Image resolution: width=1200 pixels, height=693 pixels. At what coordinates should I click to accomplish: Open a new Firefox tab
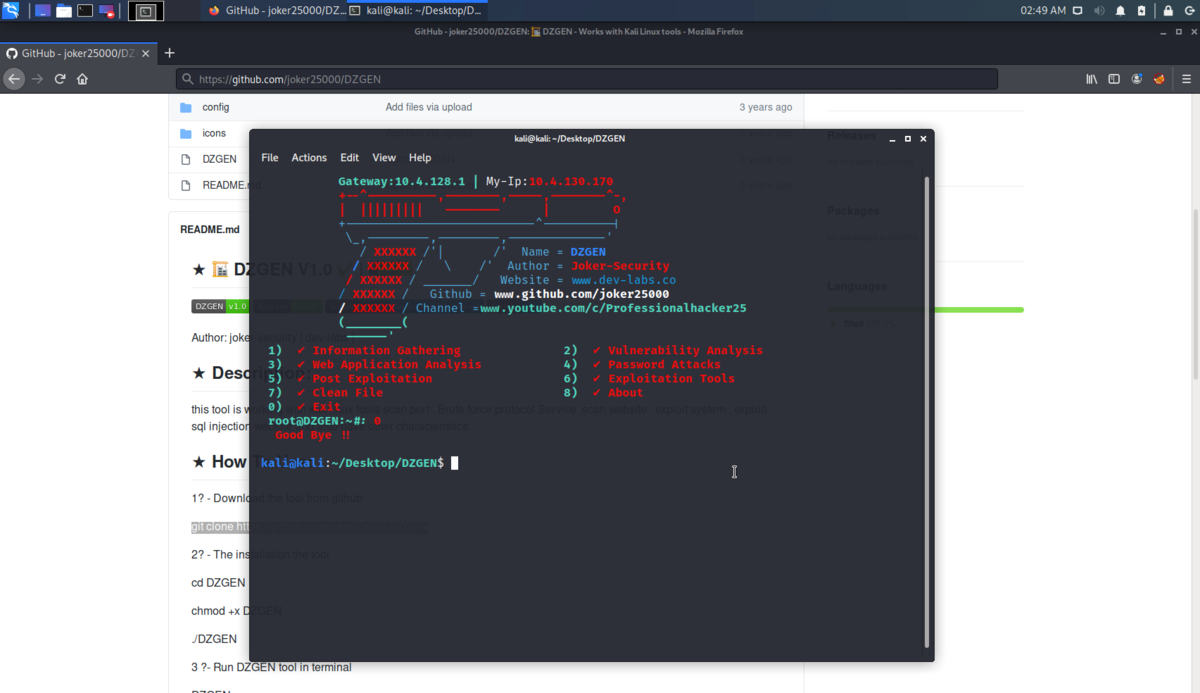coord(169,53)
